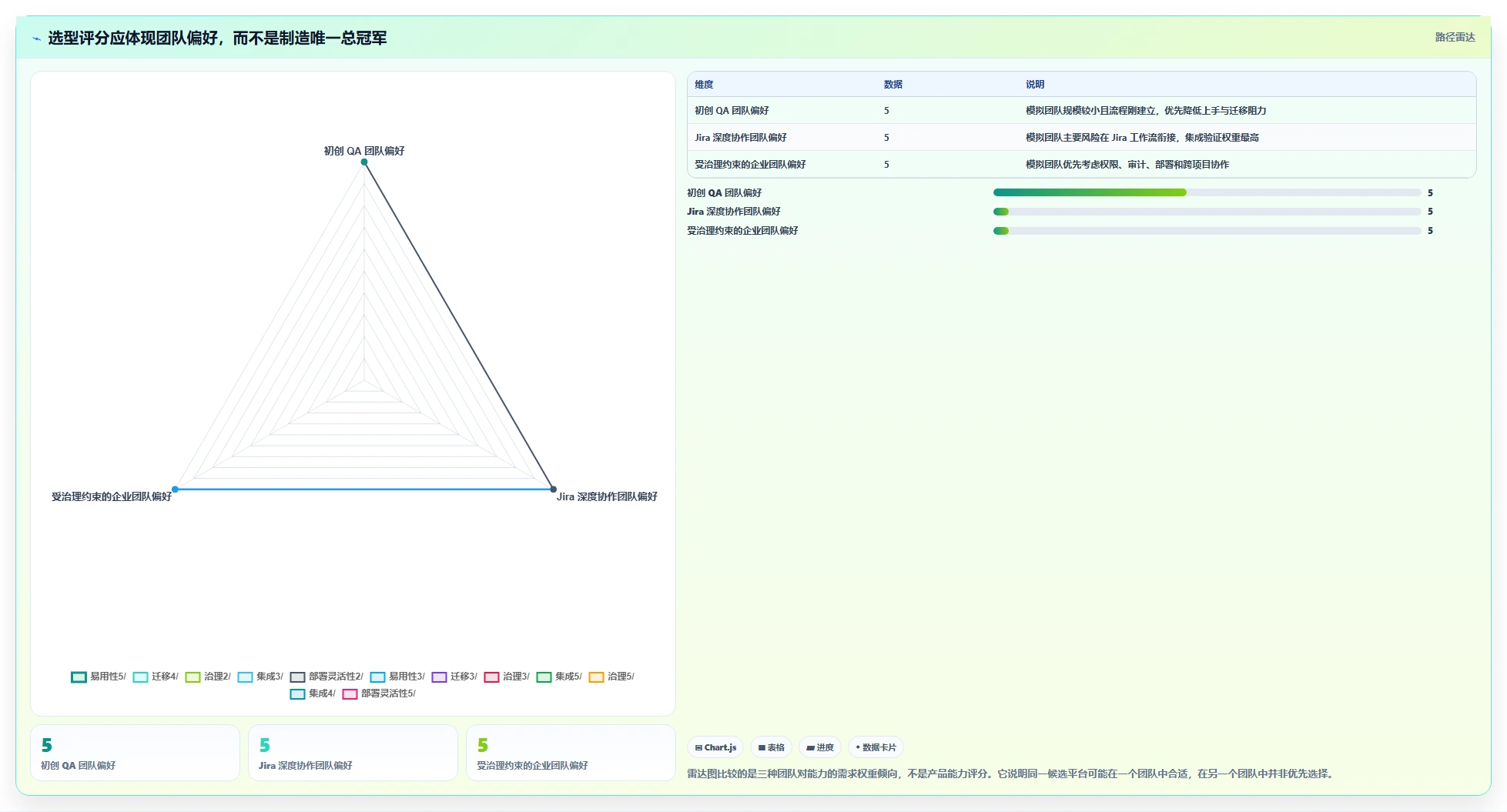Toggle the 易用性5/ legend dataset
The image size is (1507, 812).
pos(99,677)
